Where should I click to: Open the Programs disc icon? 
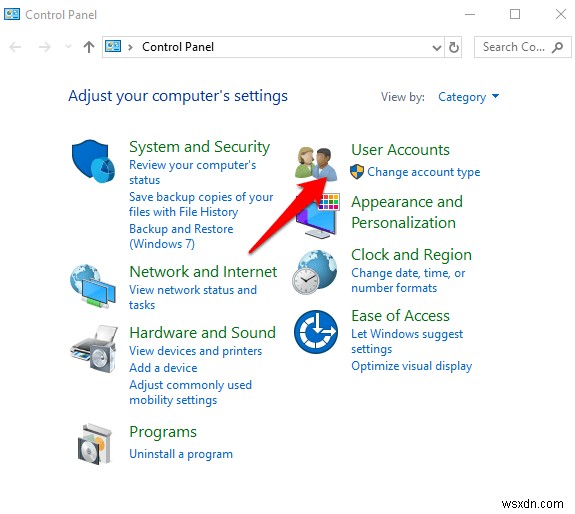pyautogui.click(x=95, y=444)
